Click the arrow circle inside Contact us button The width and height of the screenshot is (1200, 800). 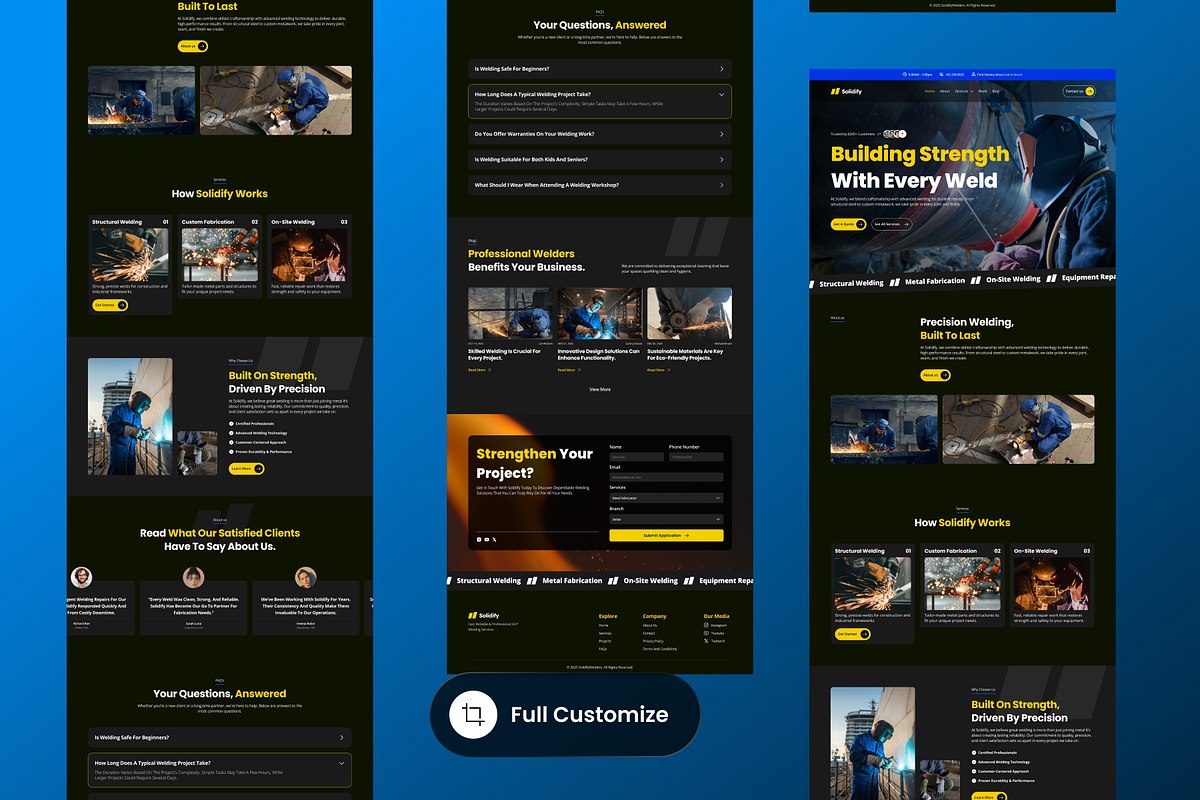[x=1089, y=91]
